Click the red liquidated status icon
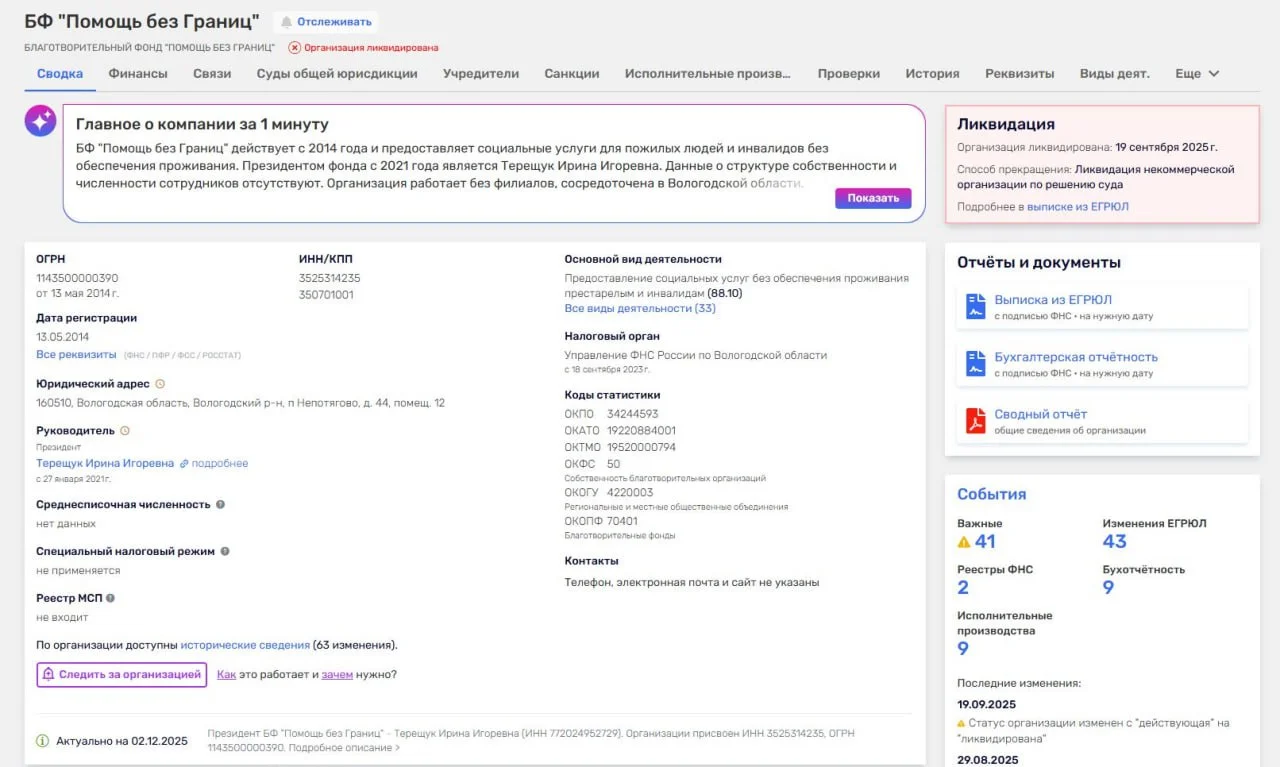This screenshot has height=767, width=1280. pyautogui.click(x=295, y=47)
